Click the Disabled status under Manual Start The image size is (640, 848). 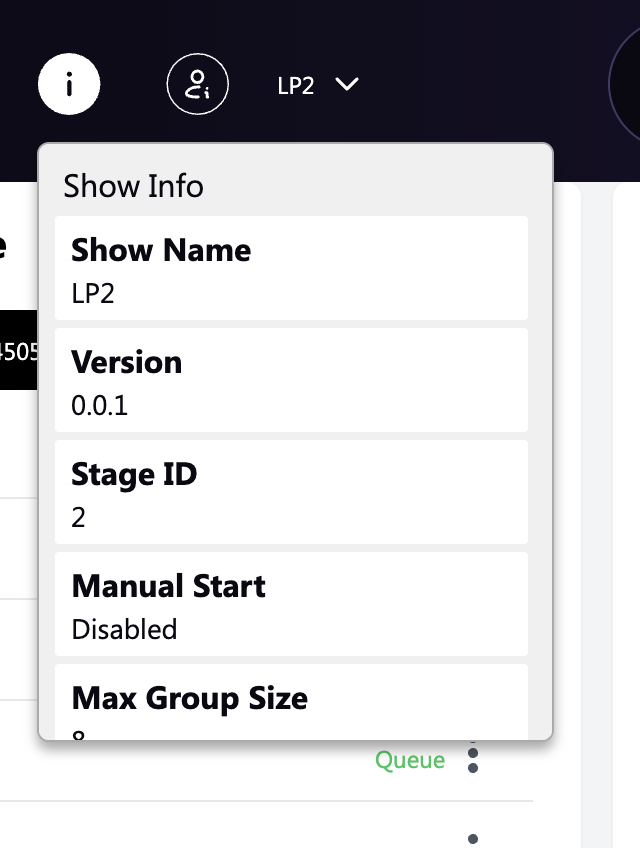(124, 629)
